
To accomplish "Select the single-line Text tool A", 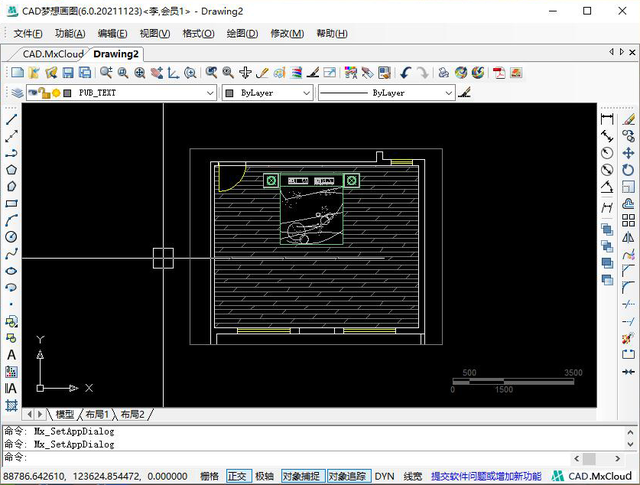I will point(11,355).
